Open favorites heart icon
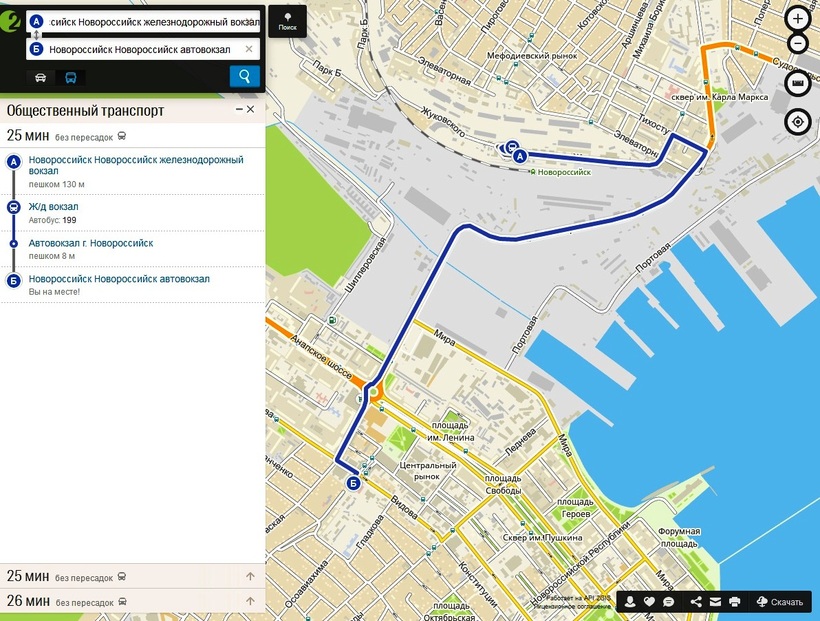Viewport: 820px width, 621px height. (649, 602)
